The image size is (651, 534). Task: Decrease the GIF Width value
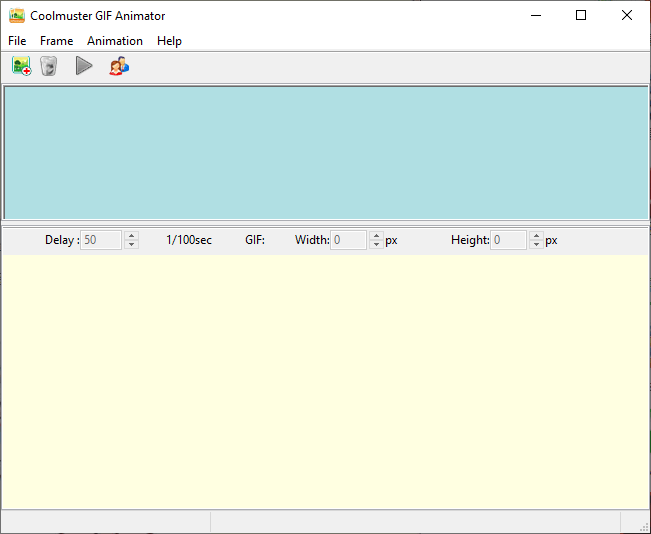pyautogui.click(x=376, y=245)
